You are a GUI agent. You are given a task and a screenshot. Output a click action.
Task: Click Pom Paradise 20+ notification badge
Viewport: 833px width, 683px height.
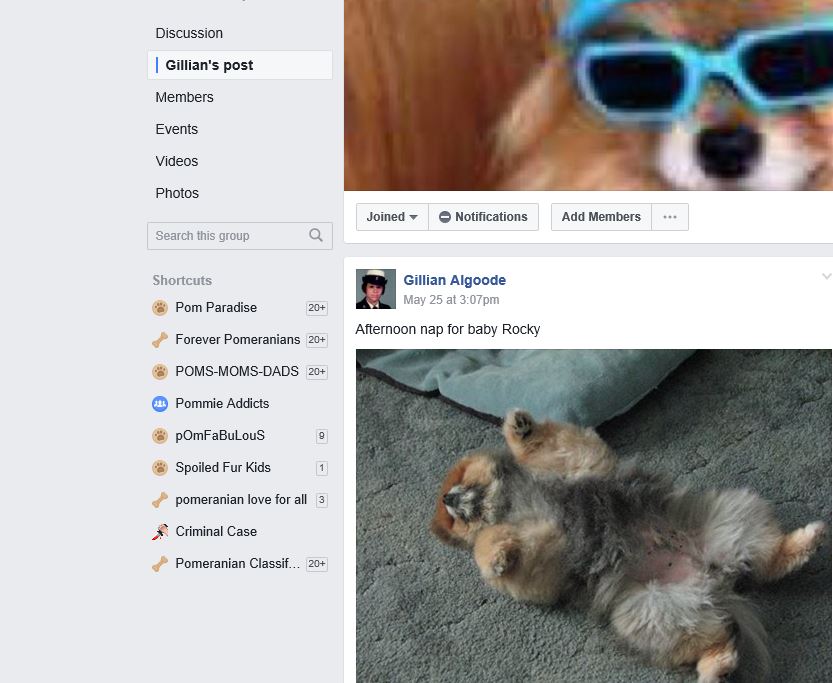(x=317, y=308)
